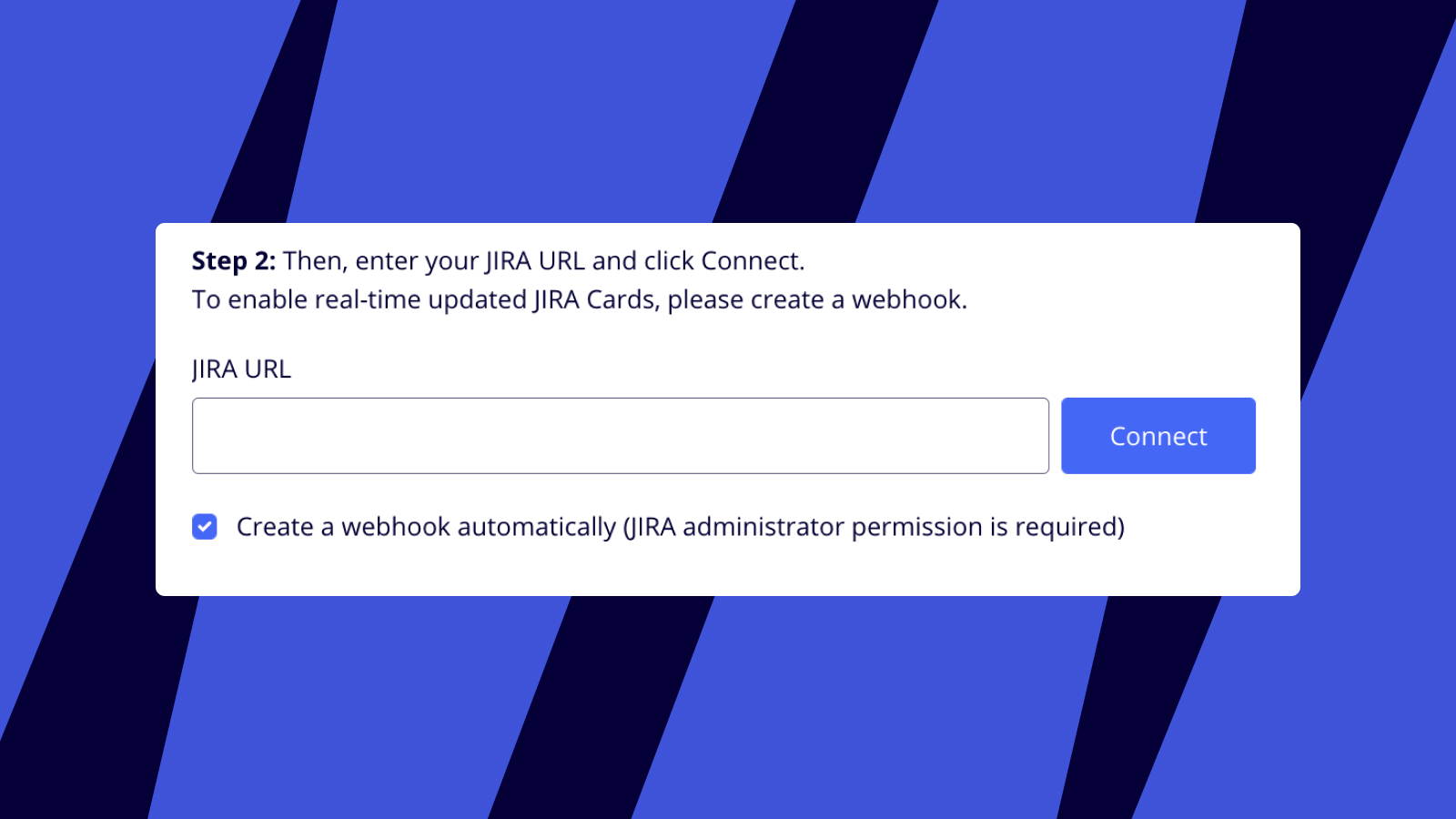Click the "JIRA URL" field label

coord(241,369)
